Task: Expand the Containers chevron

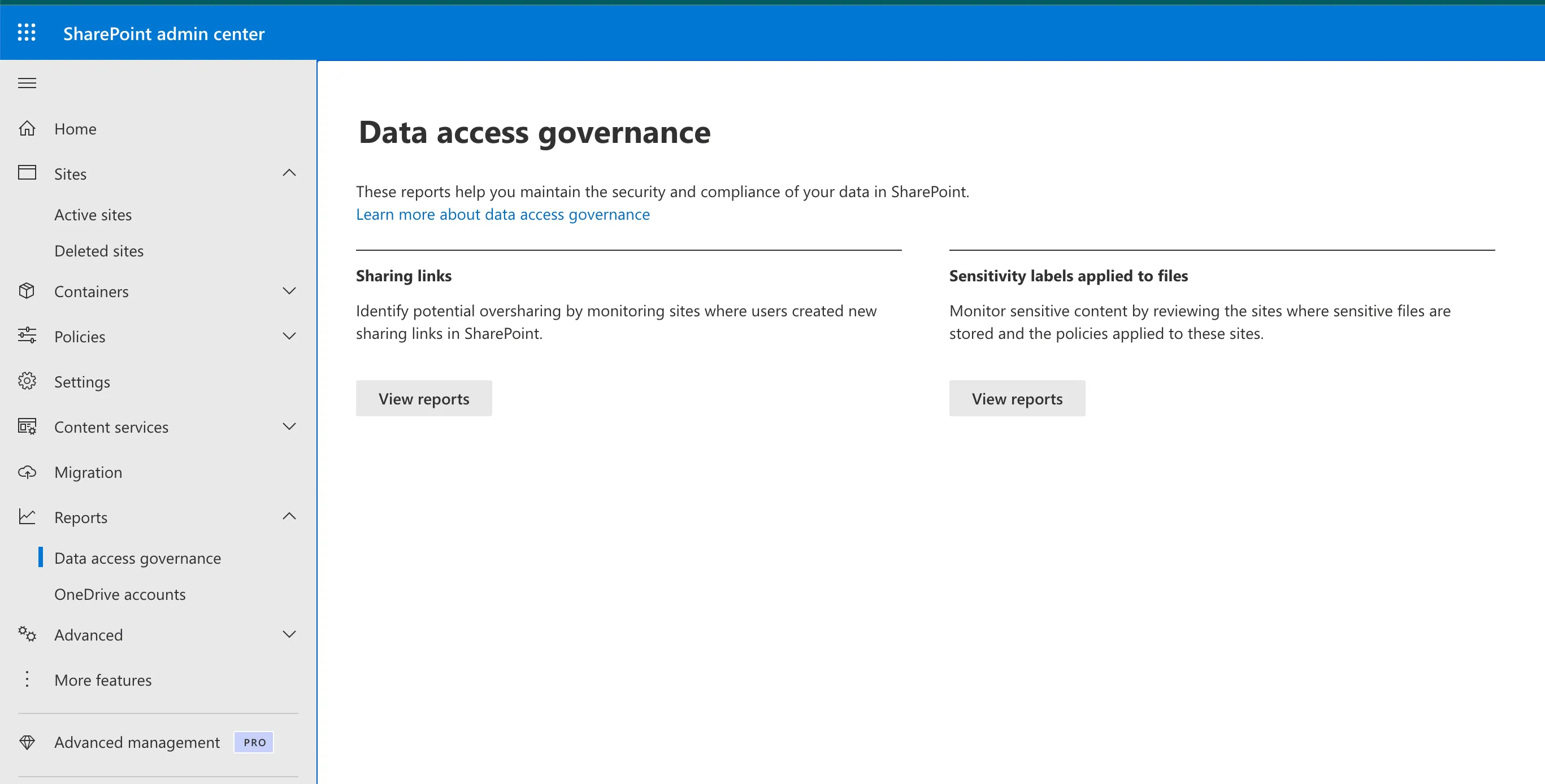Action: [x=289, y=291]
